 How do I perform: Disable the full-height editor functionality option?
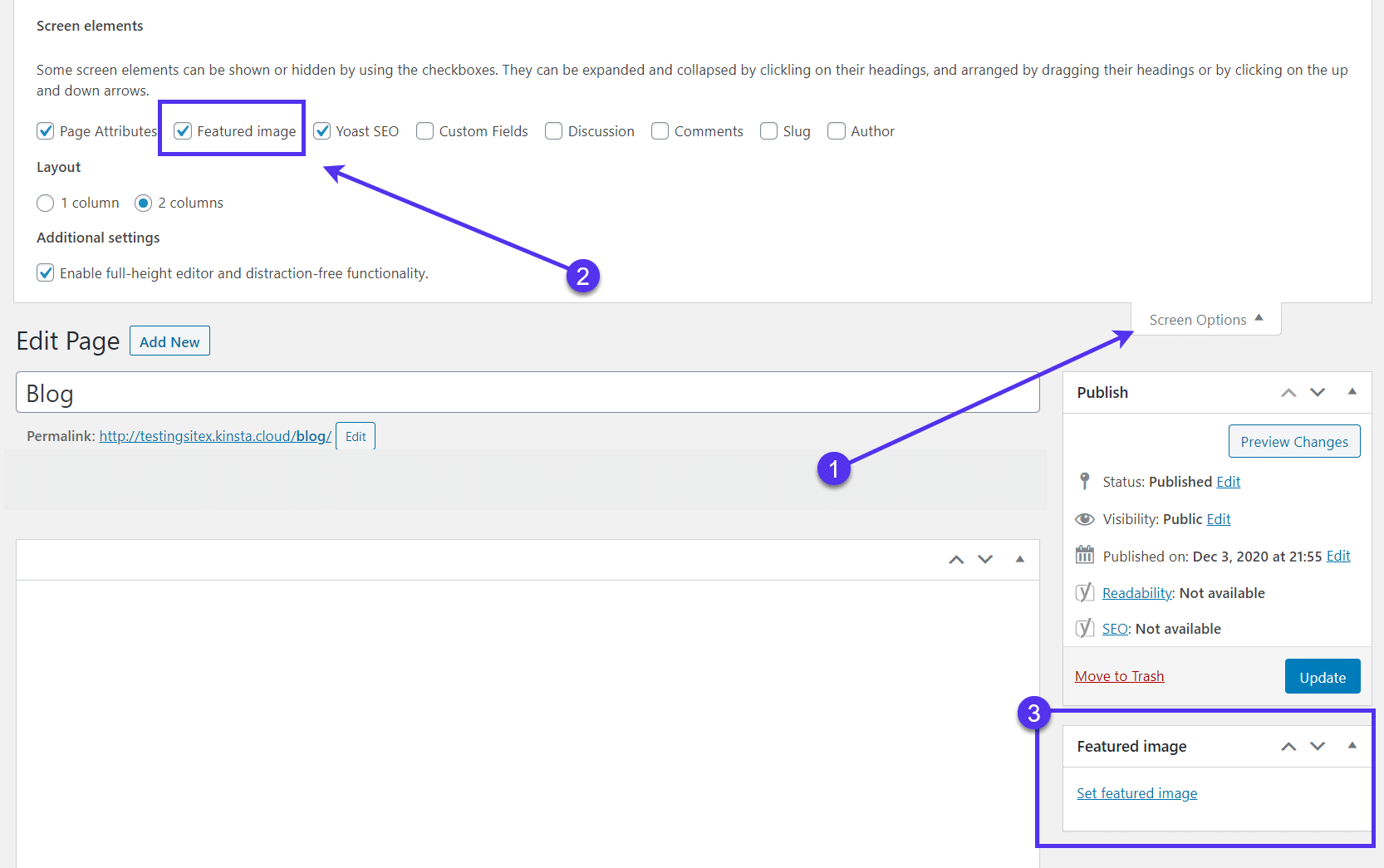pyautogui.click(x=45, y=272)
